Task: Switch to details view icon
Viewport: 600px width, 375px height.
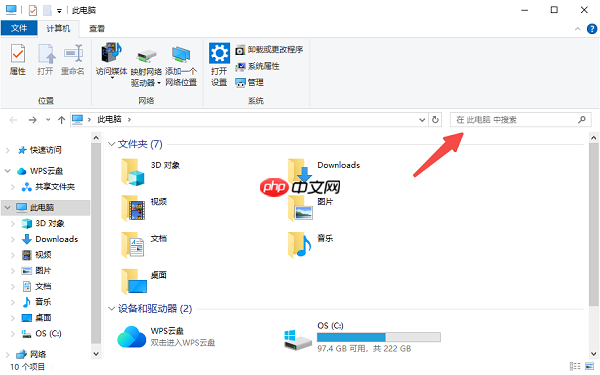Action: (x=575, y=366)
